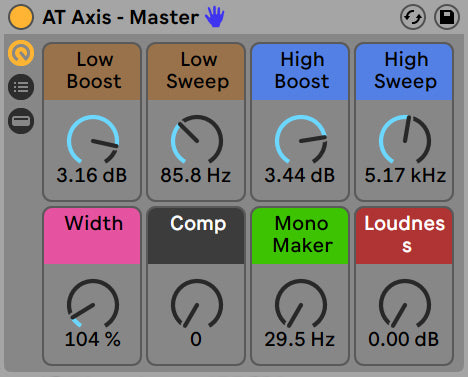The height and width of the screenshot is (377, 468).
Task: Click the 5.17 kHz value
Action: pyautogui.click(x=405, y=175)
